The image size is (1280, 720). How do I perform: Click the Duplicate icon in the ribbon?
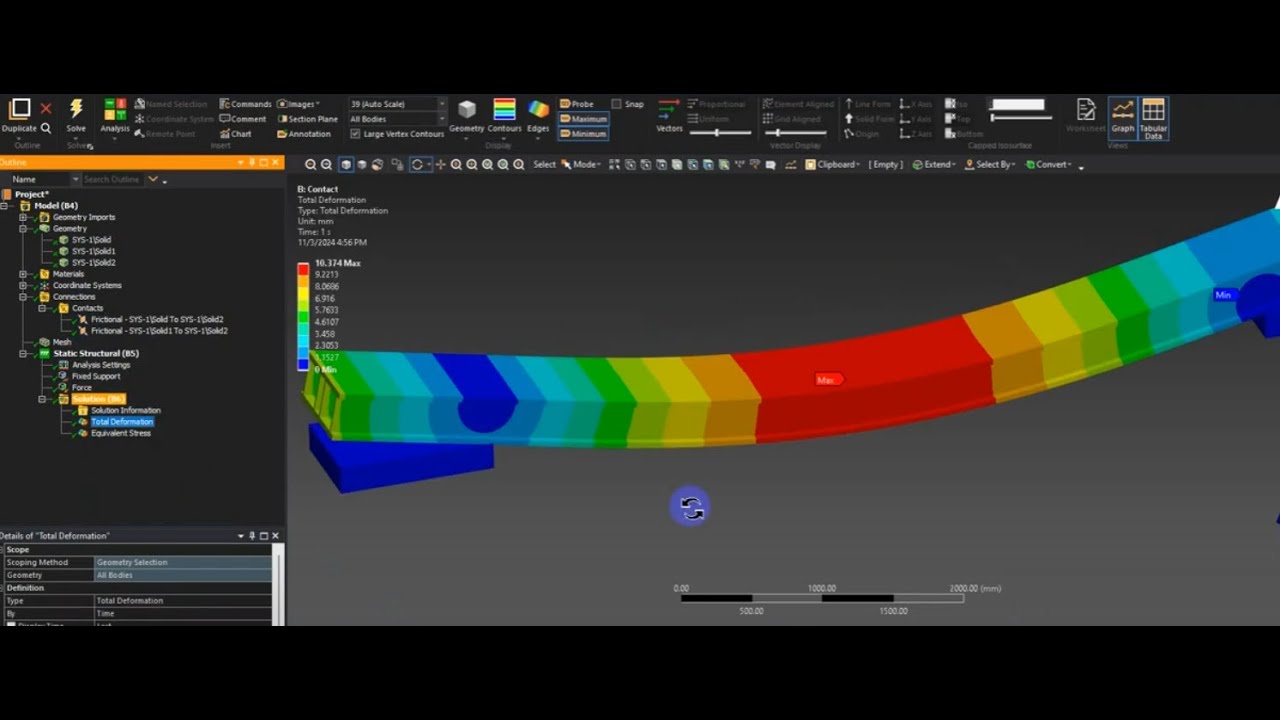(x=18, y=109)
